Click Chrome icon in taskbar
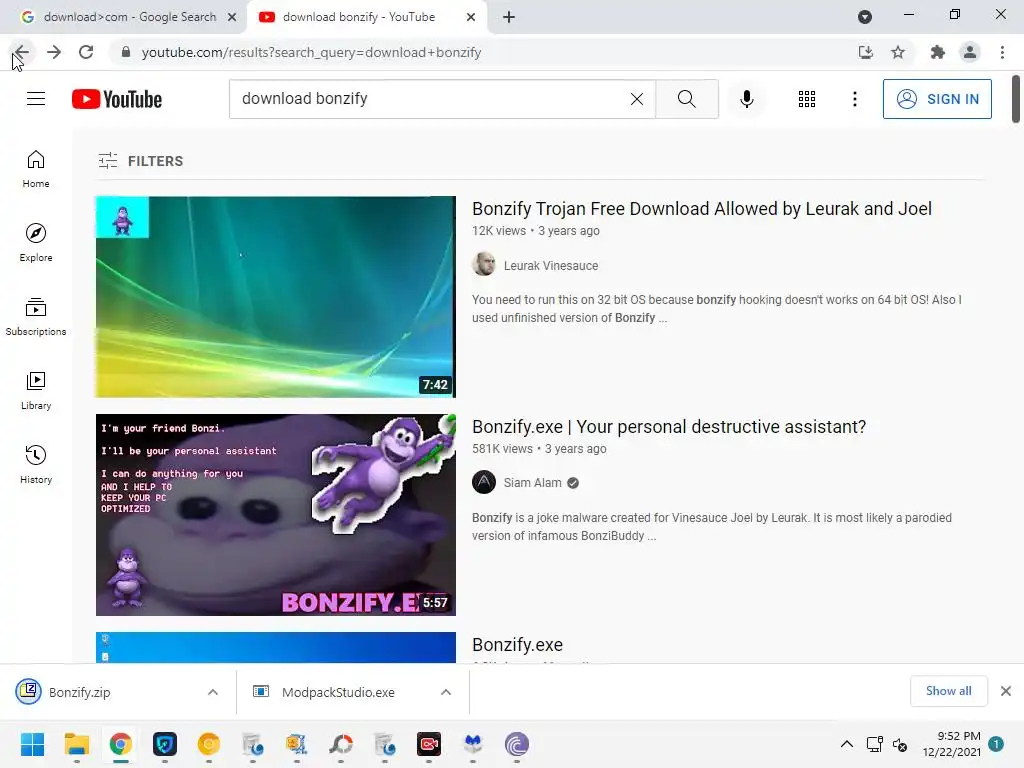 pos(121,744)
